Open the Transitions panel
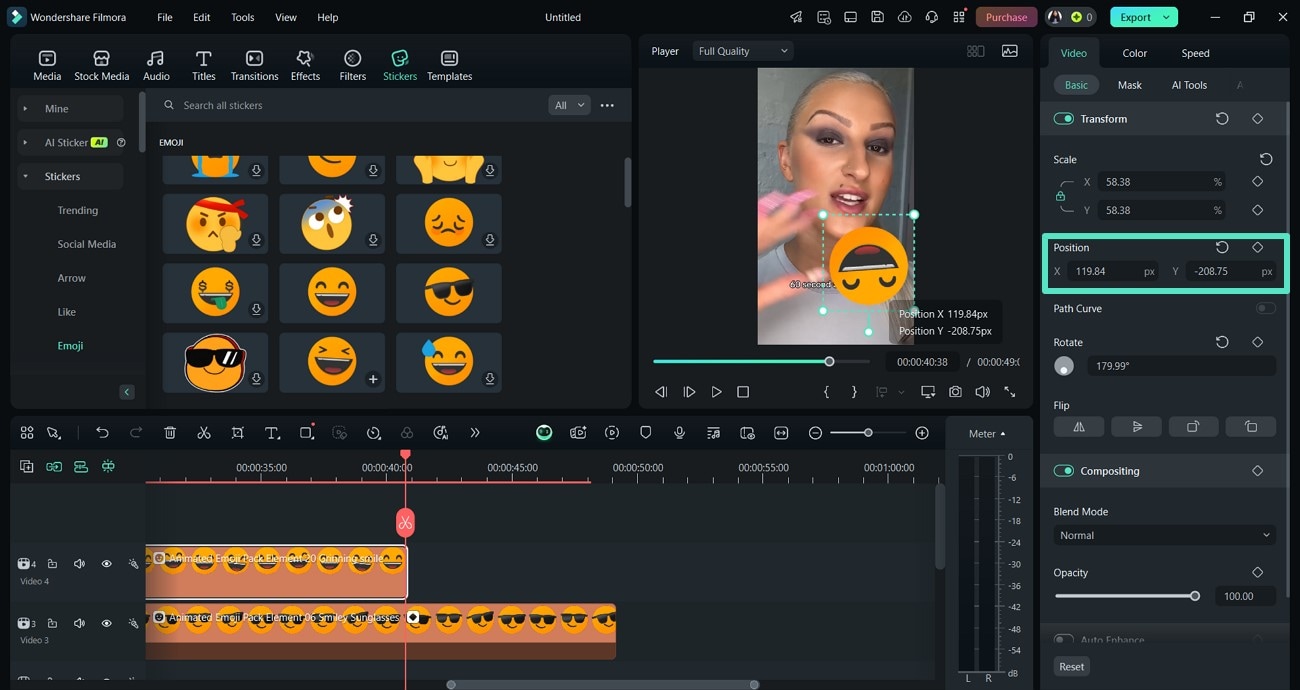 (254, 65)
